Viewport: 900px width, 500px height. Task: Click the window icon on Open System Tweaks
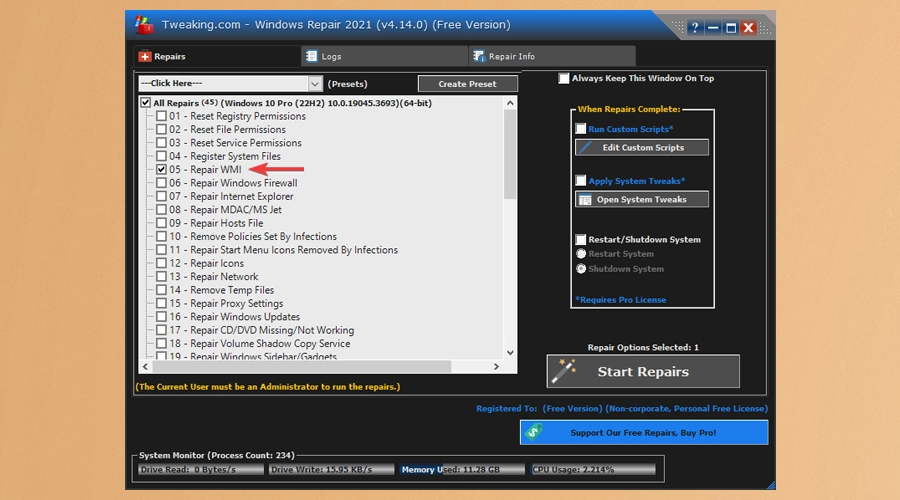[585, 200]
